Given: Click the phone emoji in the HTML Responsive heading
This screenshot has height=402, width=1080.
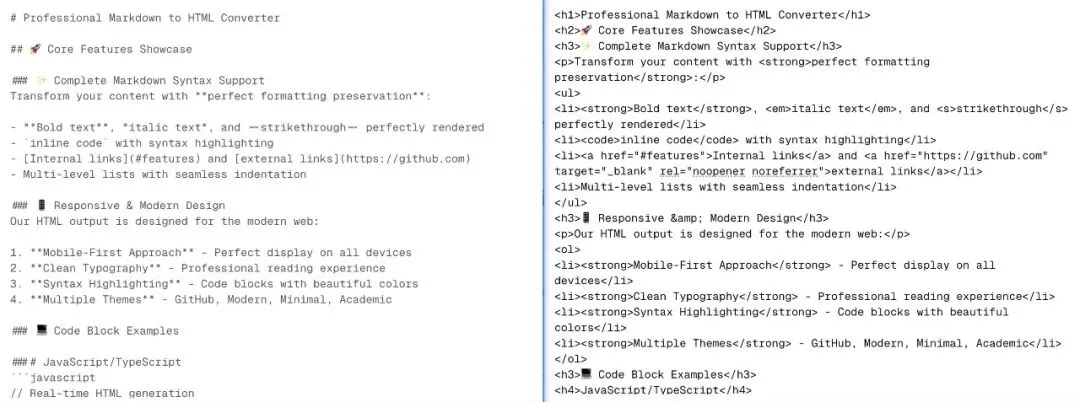Looking at the screenshot, I should point(586,218).
